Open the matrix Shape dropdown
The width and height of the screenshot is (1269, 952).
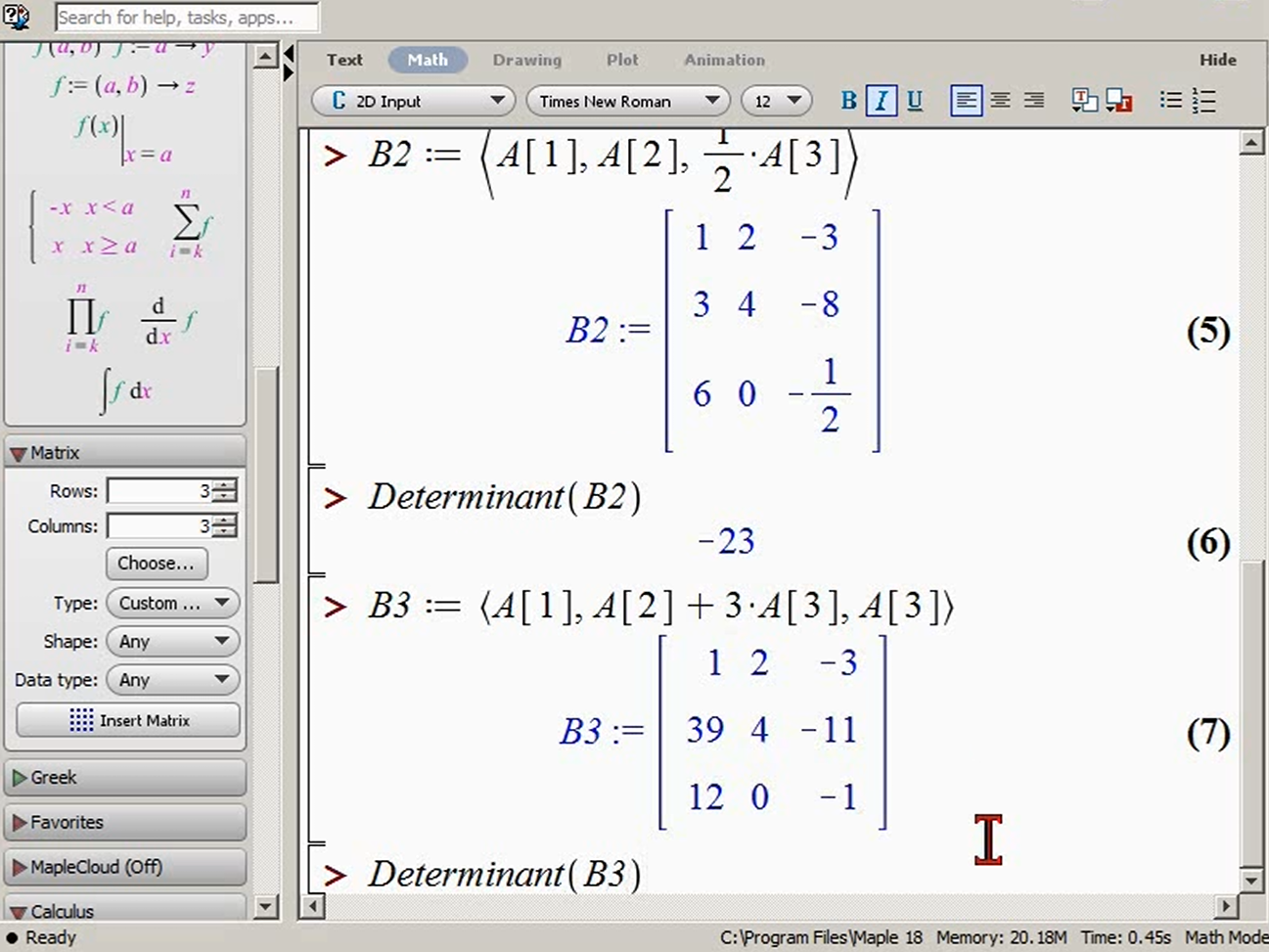(172, 641)
